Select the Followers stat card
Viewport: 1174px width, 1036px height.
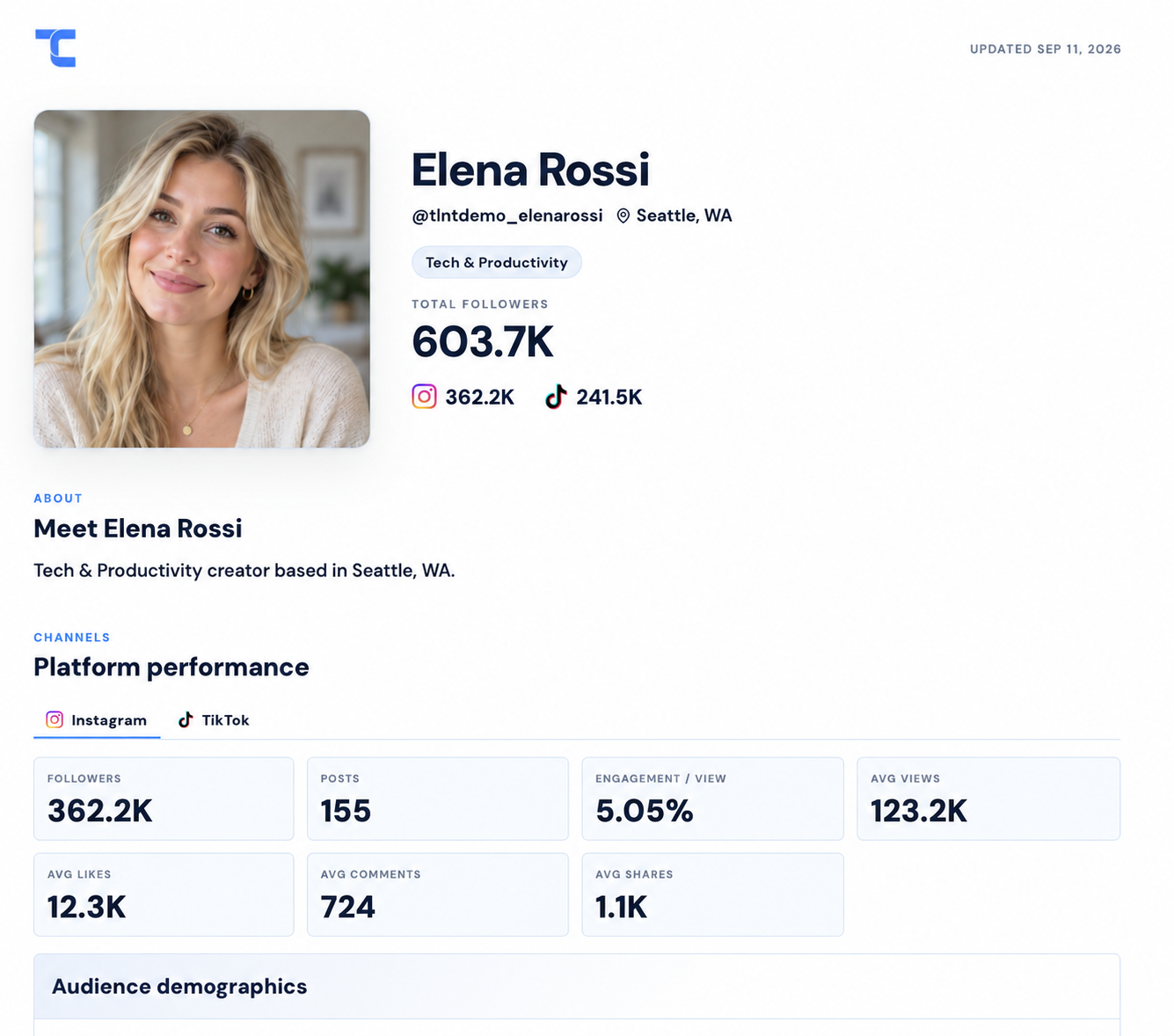164,799
